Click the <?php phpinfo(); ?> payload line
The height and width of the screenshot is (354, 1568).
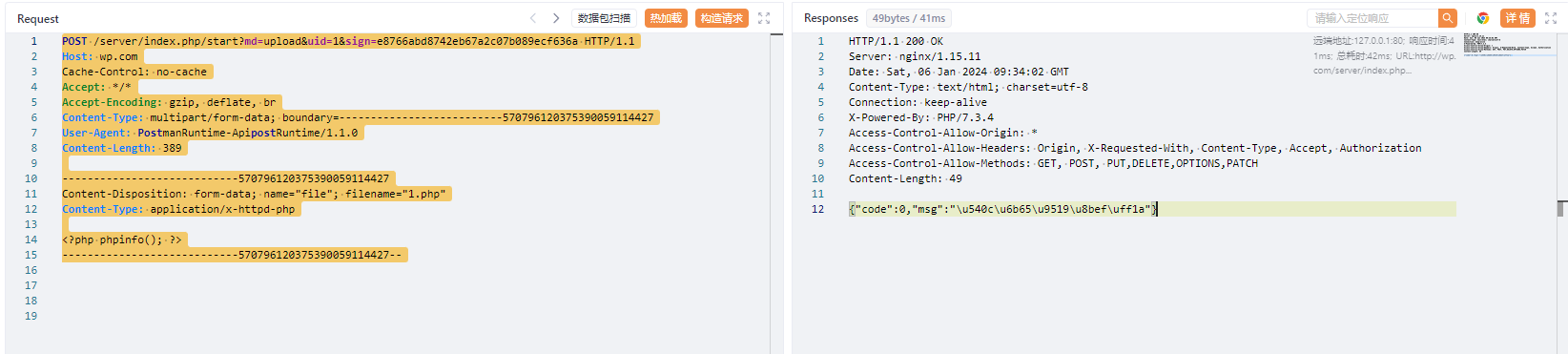click(122, 239)
